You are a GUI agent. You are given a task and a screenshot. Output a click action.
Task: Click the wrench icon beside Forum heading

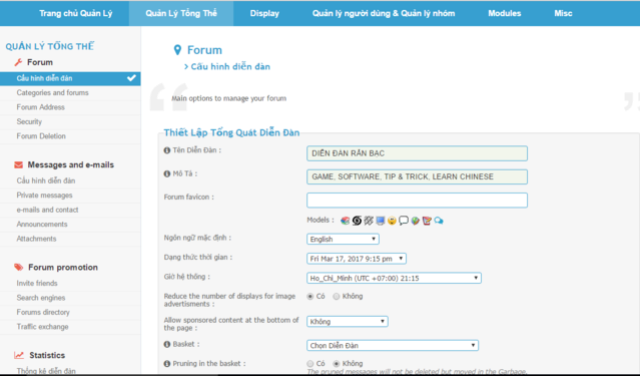(x=18, y=62)
